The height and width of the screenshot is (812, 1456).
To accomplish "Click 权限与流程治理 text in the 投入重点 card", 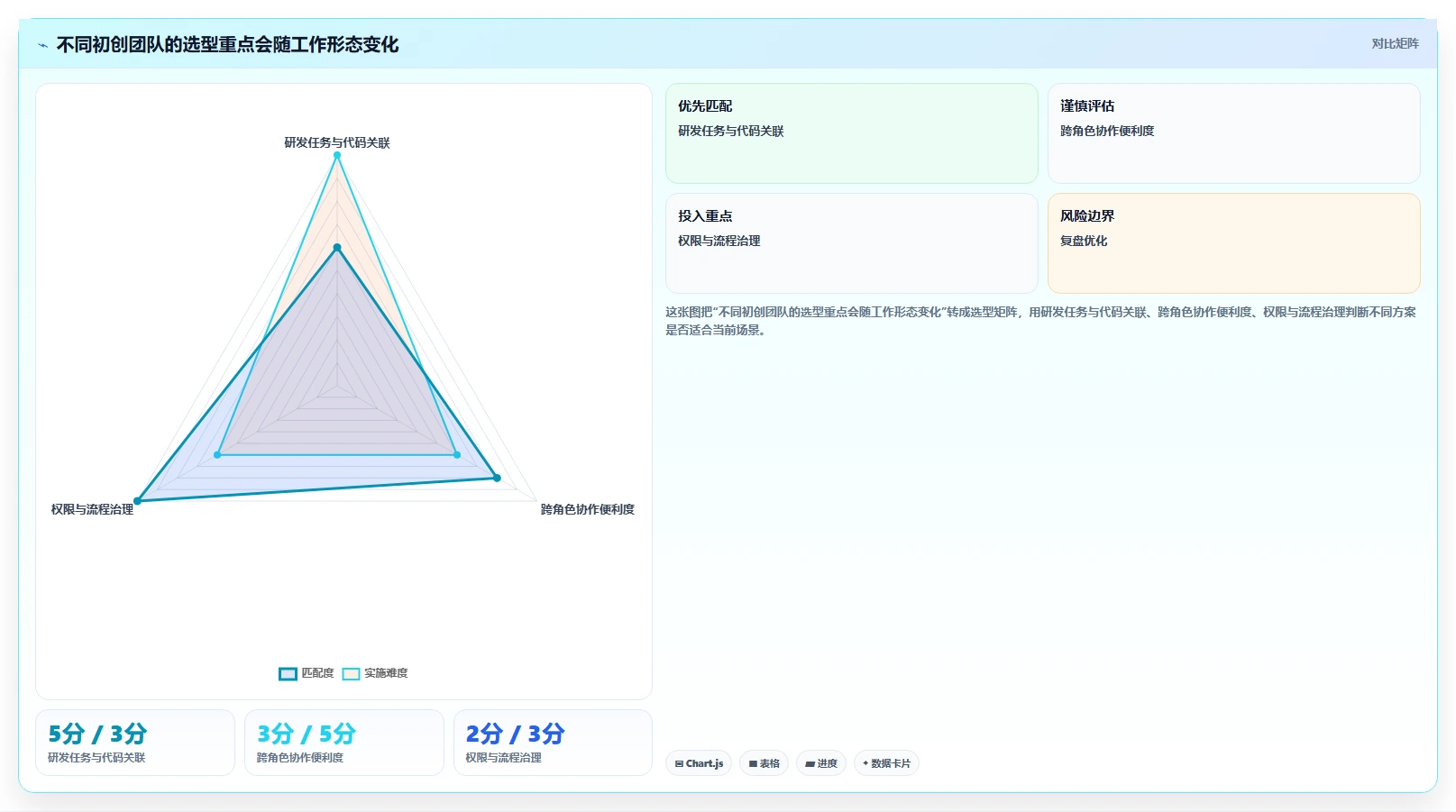I will point(719,241).
